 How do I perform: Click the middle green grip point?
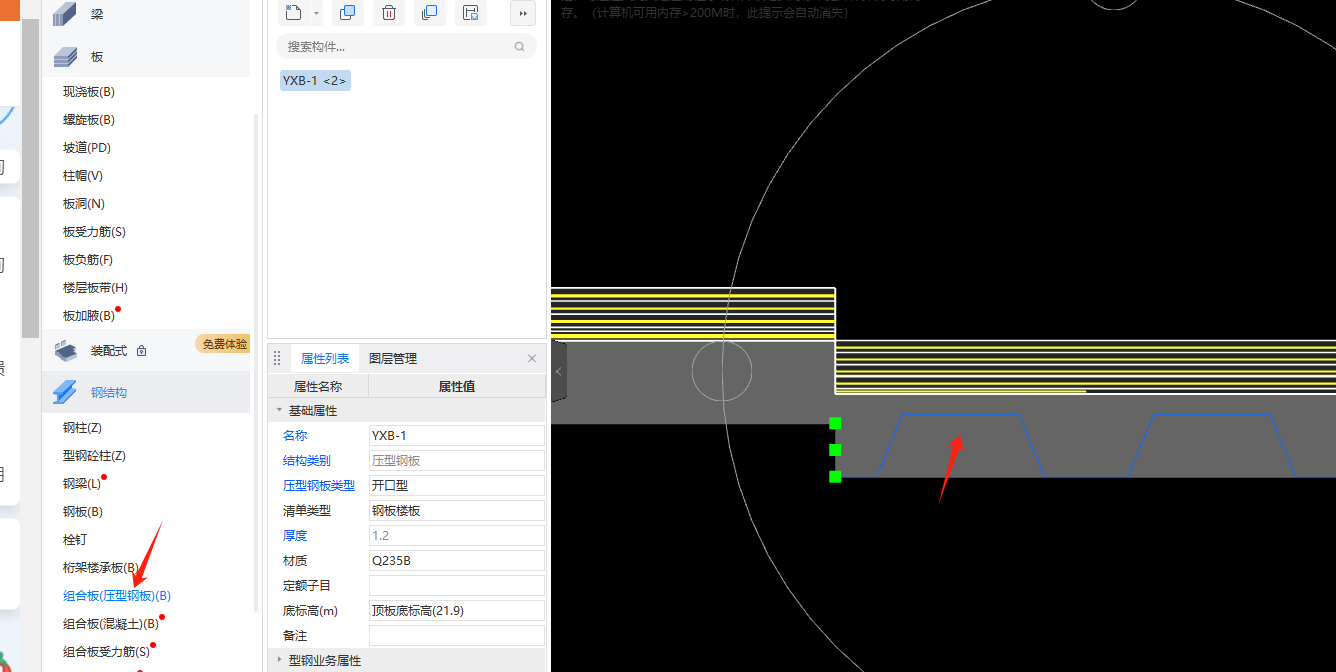[835, 450]
